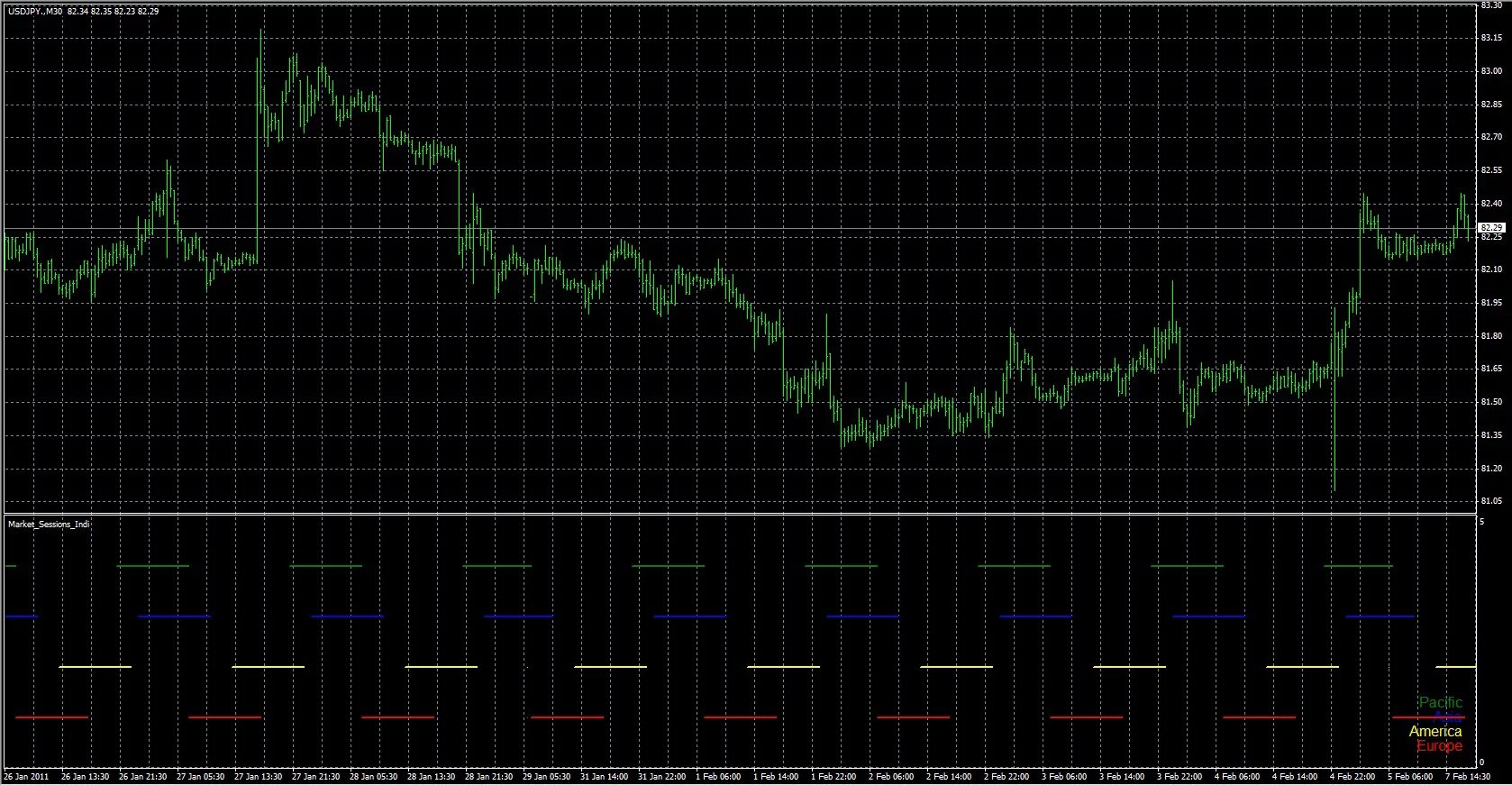The width and height of the screenshot is (1512, 785).
Task: Click the 82.70 price scale label
Action: pyautogui.click(x=1491, y=137)
